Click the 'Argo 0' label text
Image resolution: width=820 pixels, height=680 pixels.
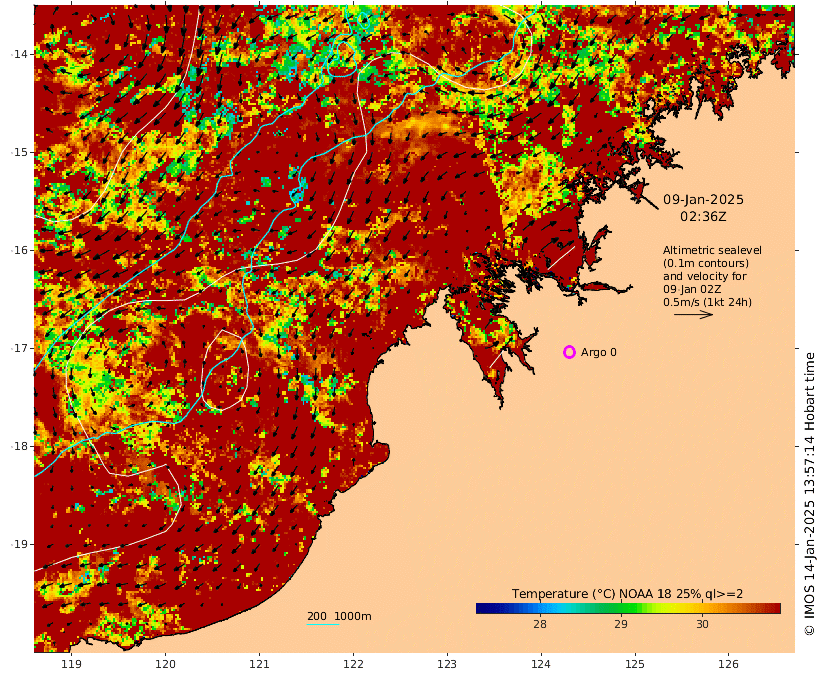coord(599,353)
